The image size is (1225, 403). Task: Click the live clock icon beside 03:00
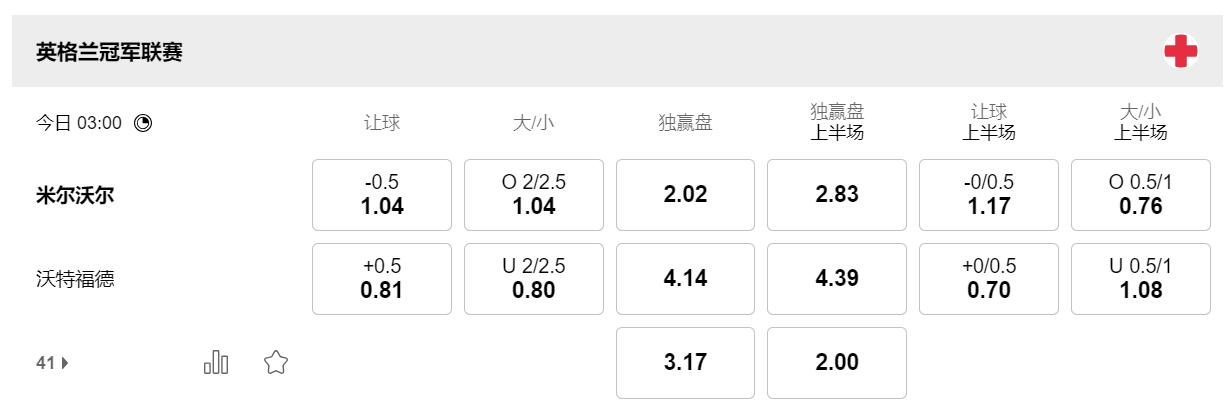click(143, 123)
